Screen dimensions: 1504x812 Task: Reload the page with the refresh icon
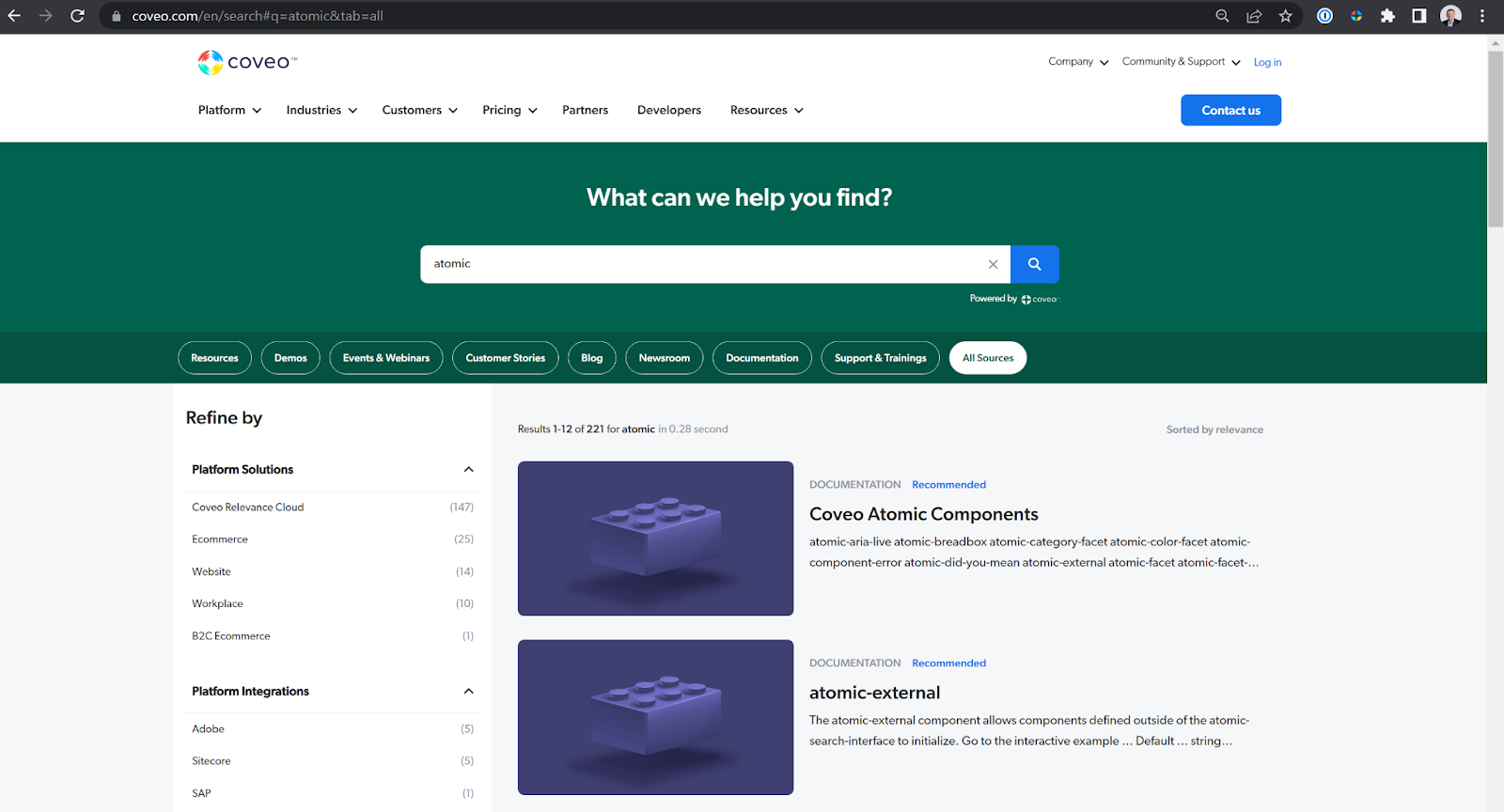pos(77,16)
